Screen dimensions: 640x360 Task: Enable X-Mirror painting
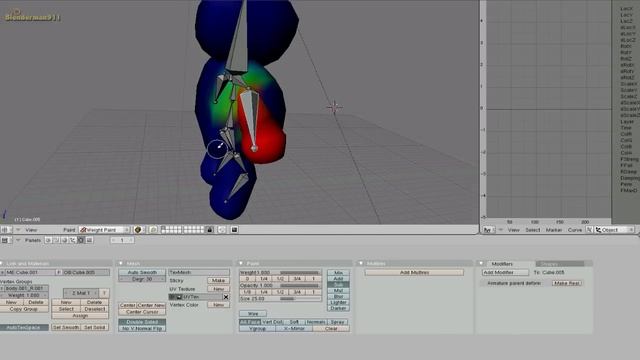click(294, 329)
